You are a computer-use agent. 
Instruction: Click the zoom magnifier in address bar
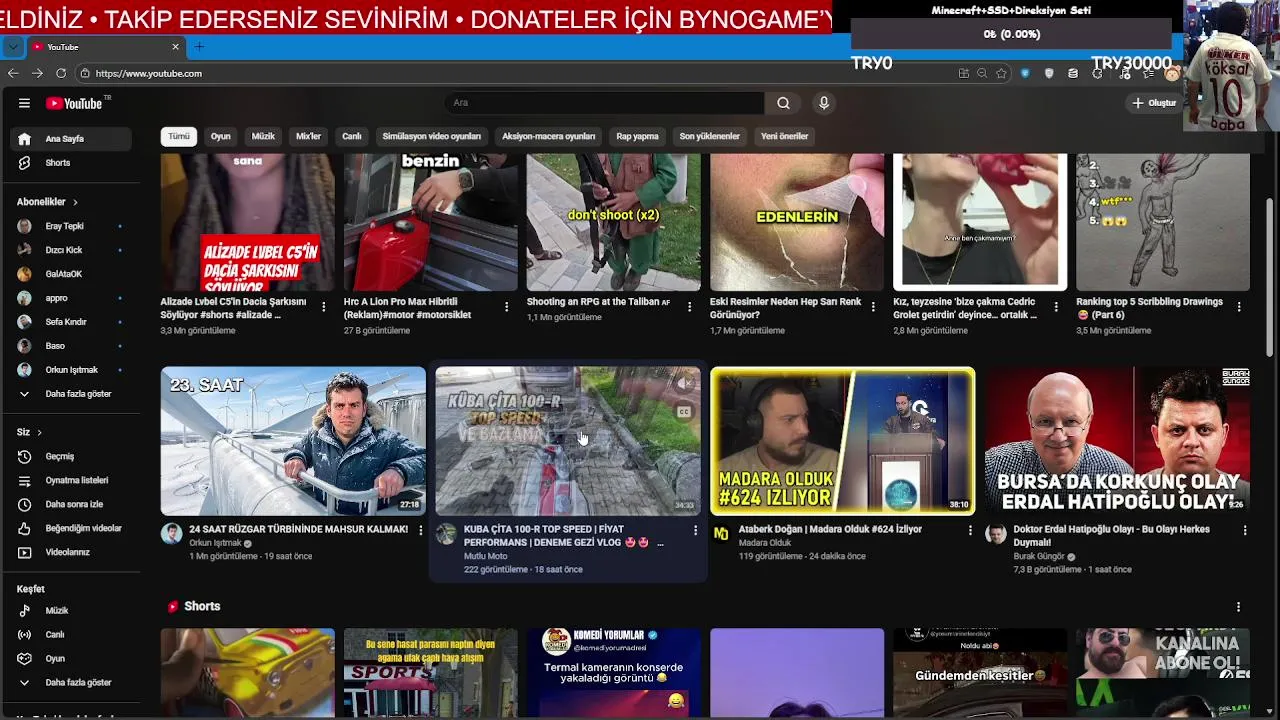(x=982, y=73)
